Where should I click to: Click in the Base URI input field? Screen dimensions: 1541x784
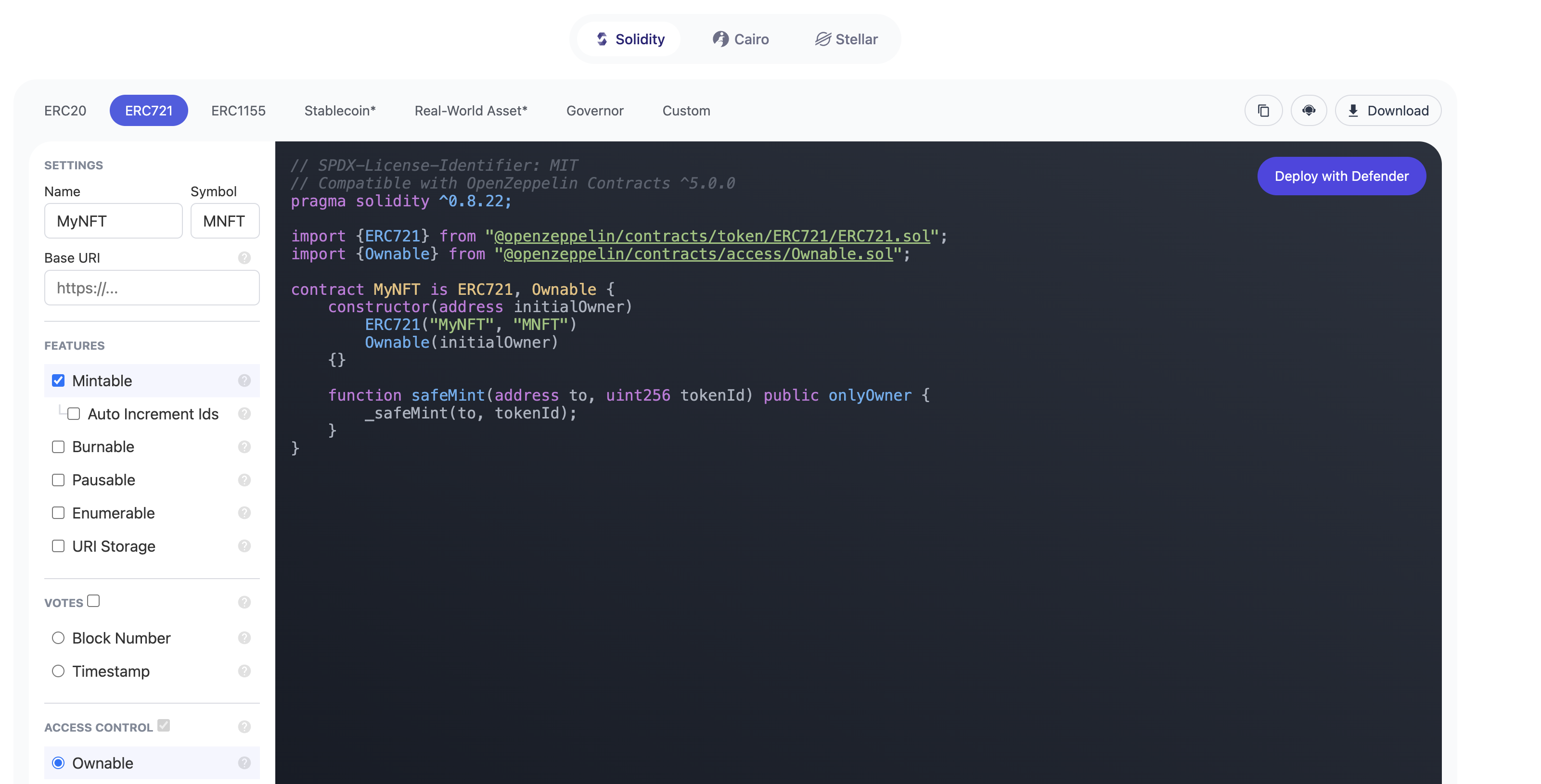151,288
